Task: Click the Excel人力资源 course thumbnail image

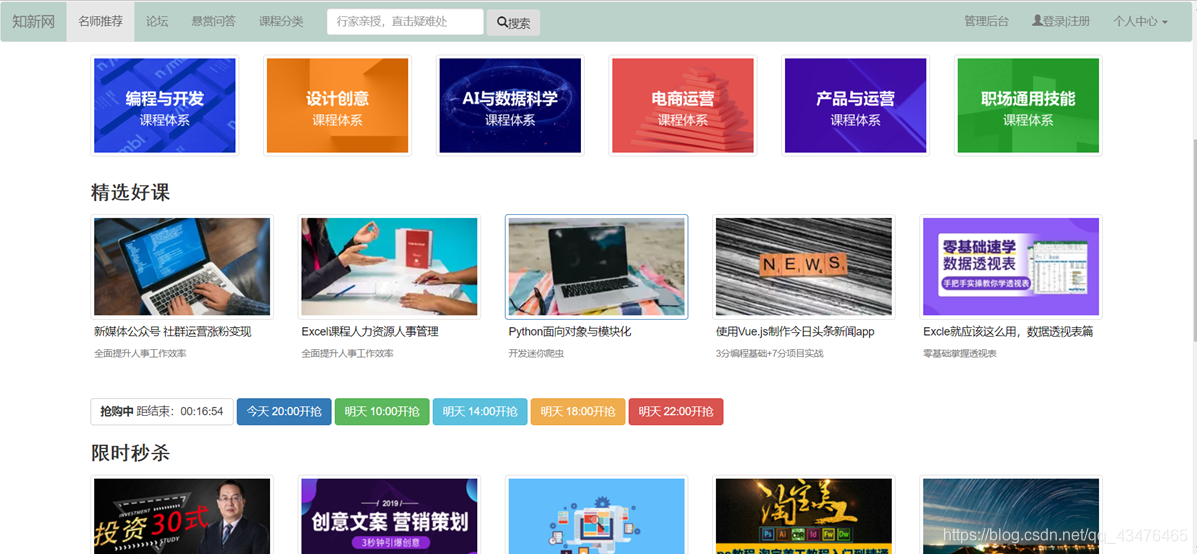Action: pyautogui.click(x=389, y=267)
